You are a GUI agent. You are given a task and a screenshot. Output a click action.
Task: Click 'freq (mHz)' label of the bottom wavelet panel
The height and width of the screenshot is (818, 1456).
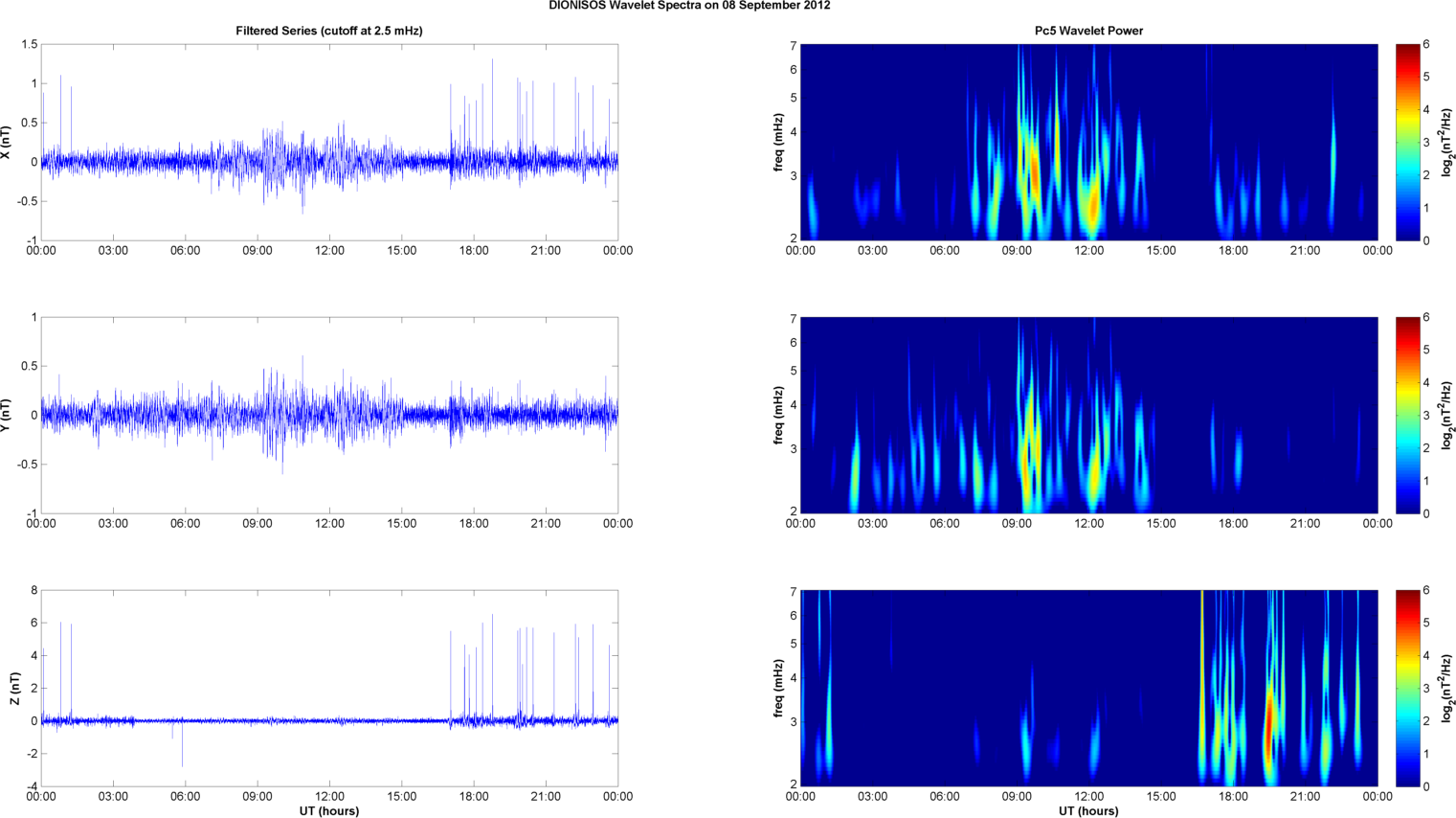tap(779, 689)
